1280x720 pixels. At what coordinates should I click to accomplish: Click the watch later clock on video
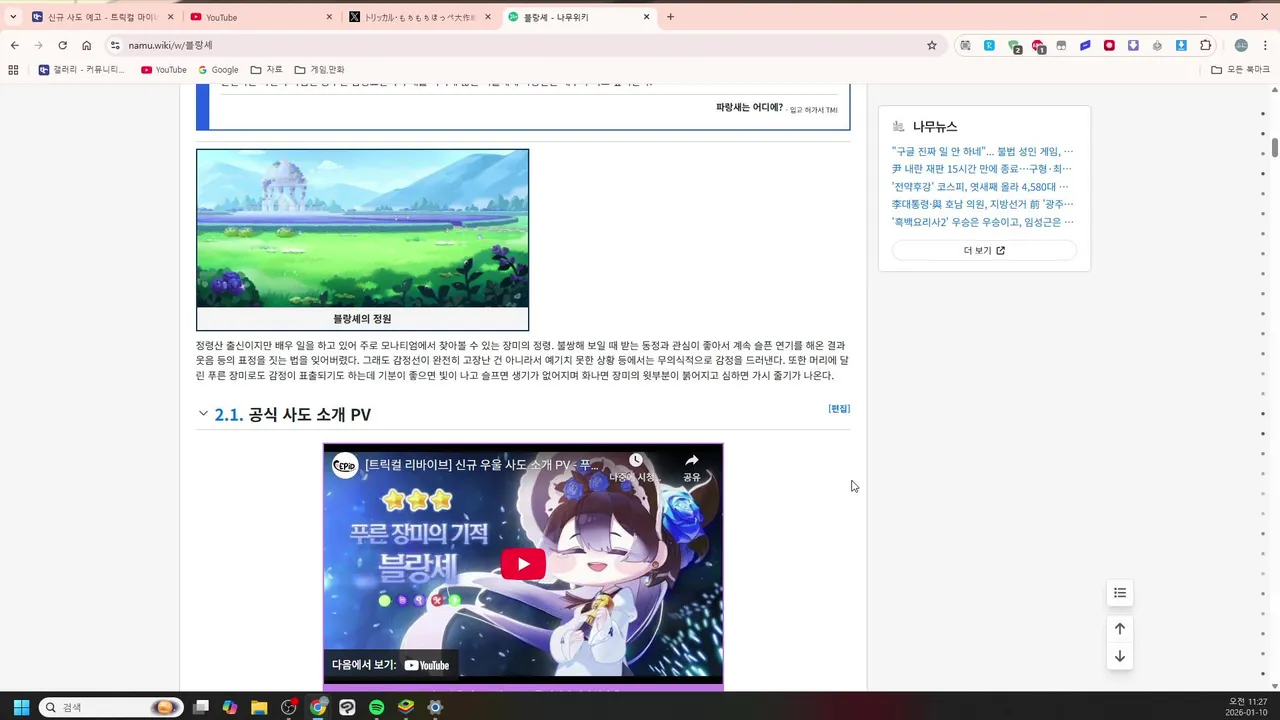[x=636, y=466]
